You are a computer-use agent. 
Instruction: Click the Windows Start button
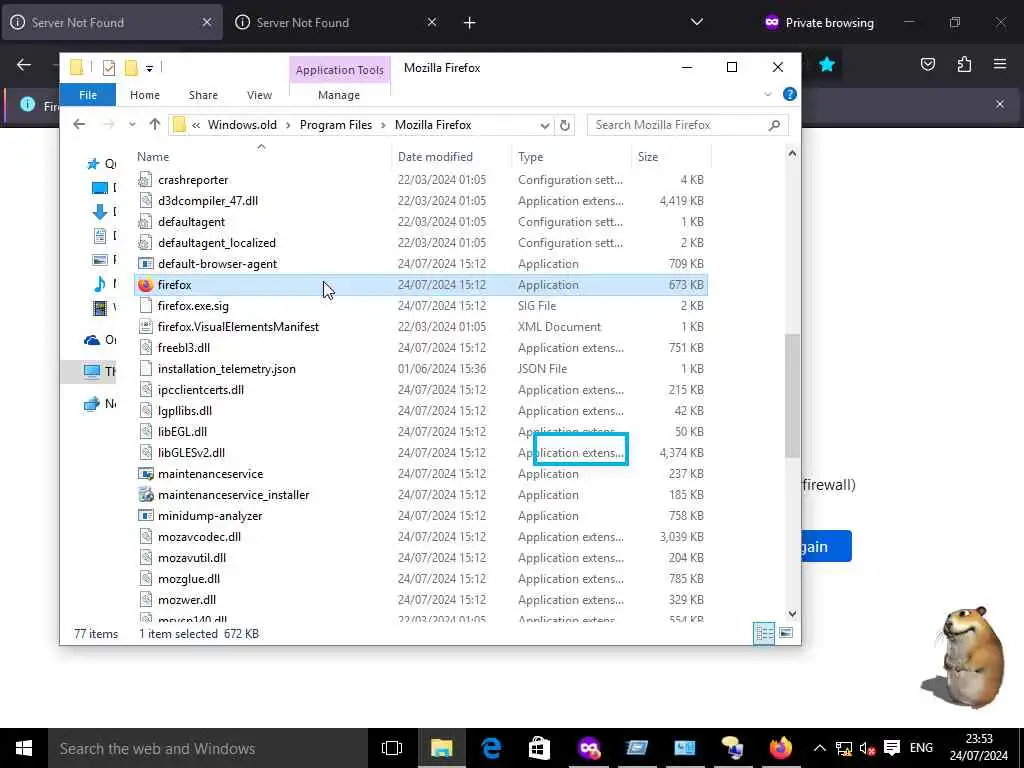(24, 748)
